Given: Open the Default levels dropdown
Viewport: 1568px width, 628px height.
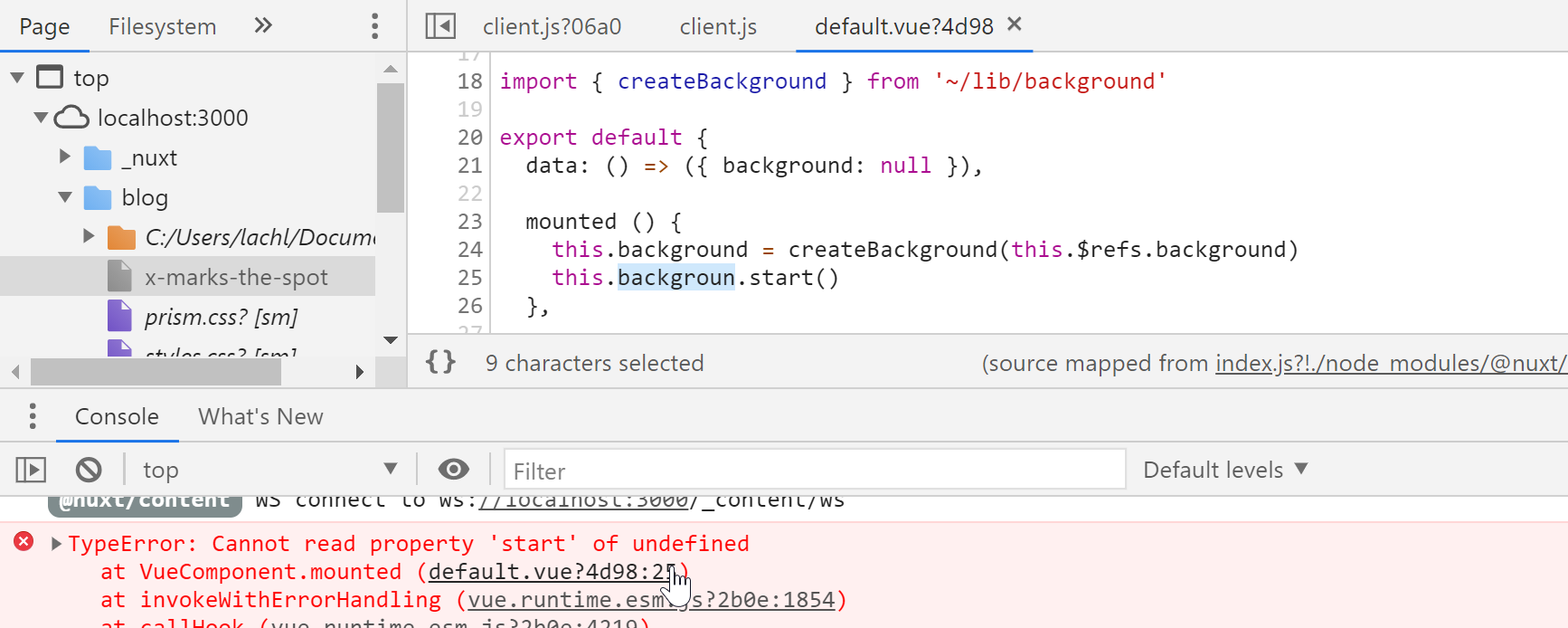Looking at the screenshot, I should 1225,470.
